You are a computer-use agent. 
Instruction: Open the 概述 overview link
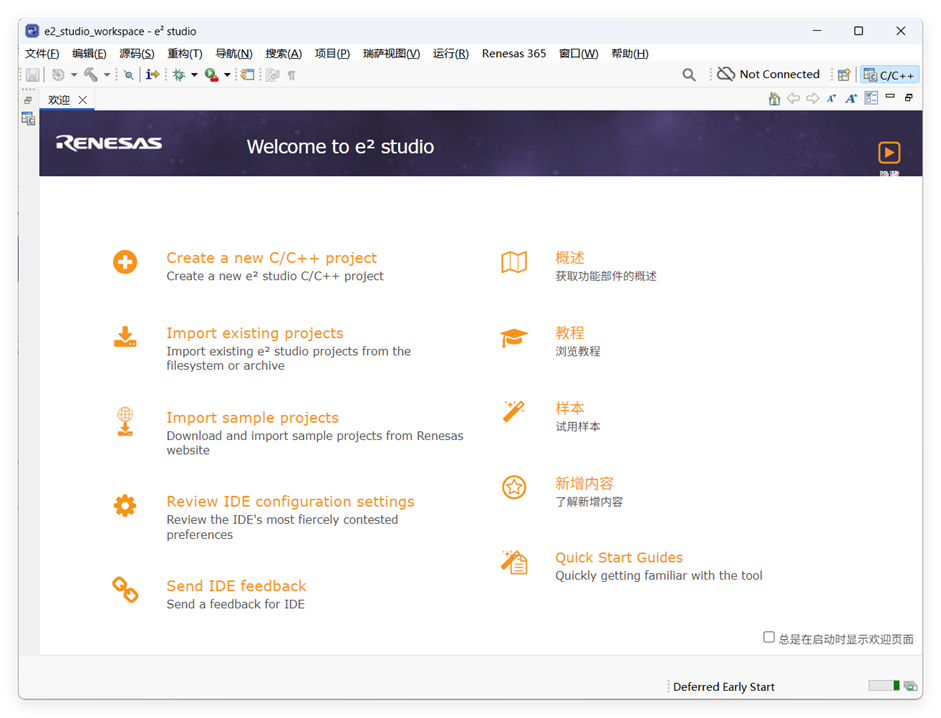point(570,258)
